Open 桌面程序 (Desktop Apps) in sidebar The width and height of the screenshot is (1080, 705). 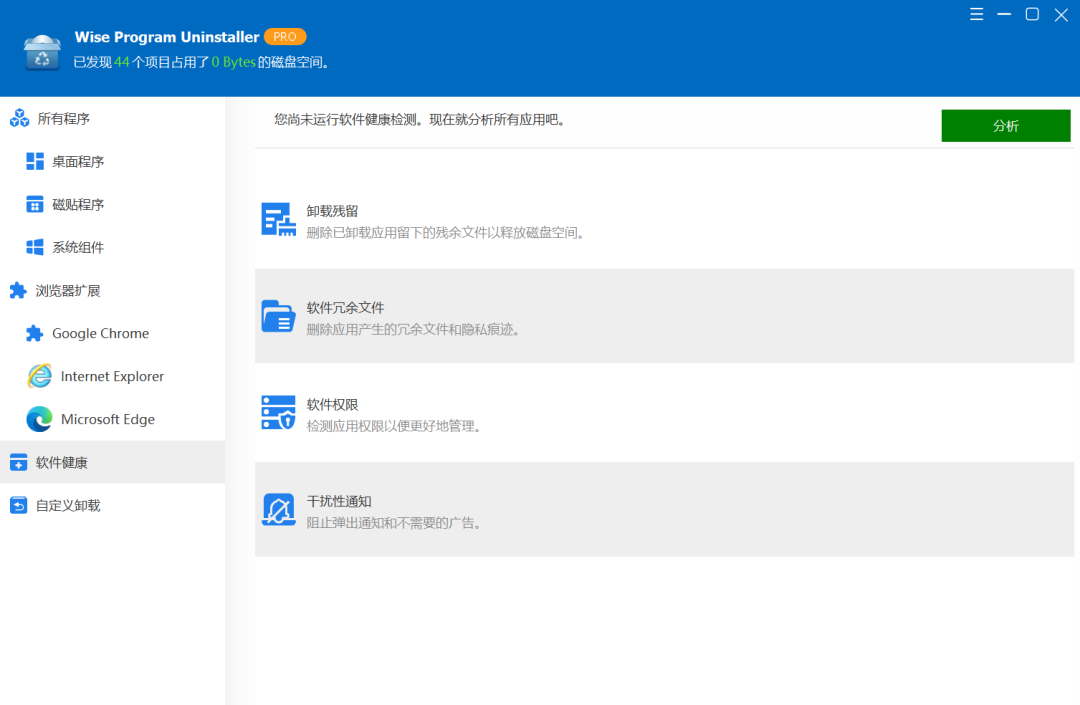(x=35, y=161)
